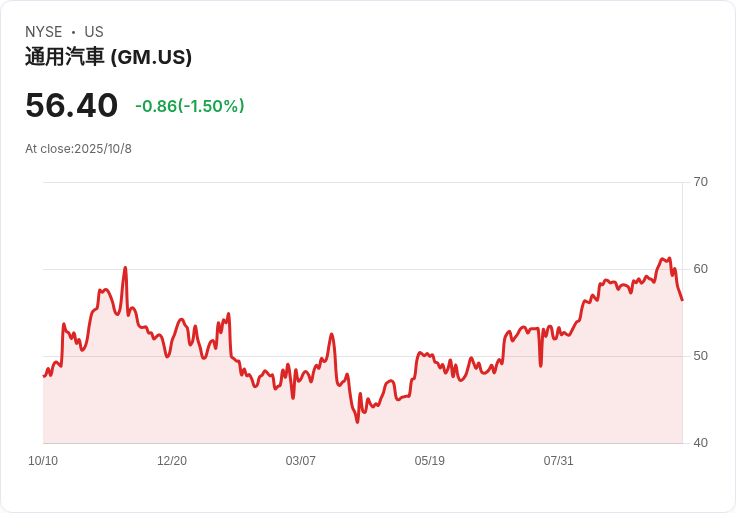736x513 pixels.
Task: Click the 70 y-axis label
Action: [700, 182]
